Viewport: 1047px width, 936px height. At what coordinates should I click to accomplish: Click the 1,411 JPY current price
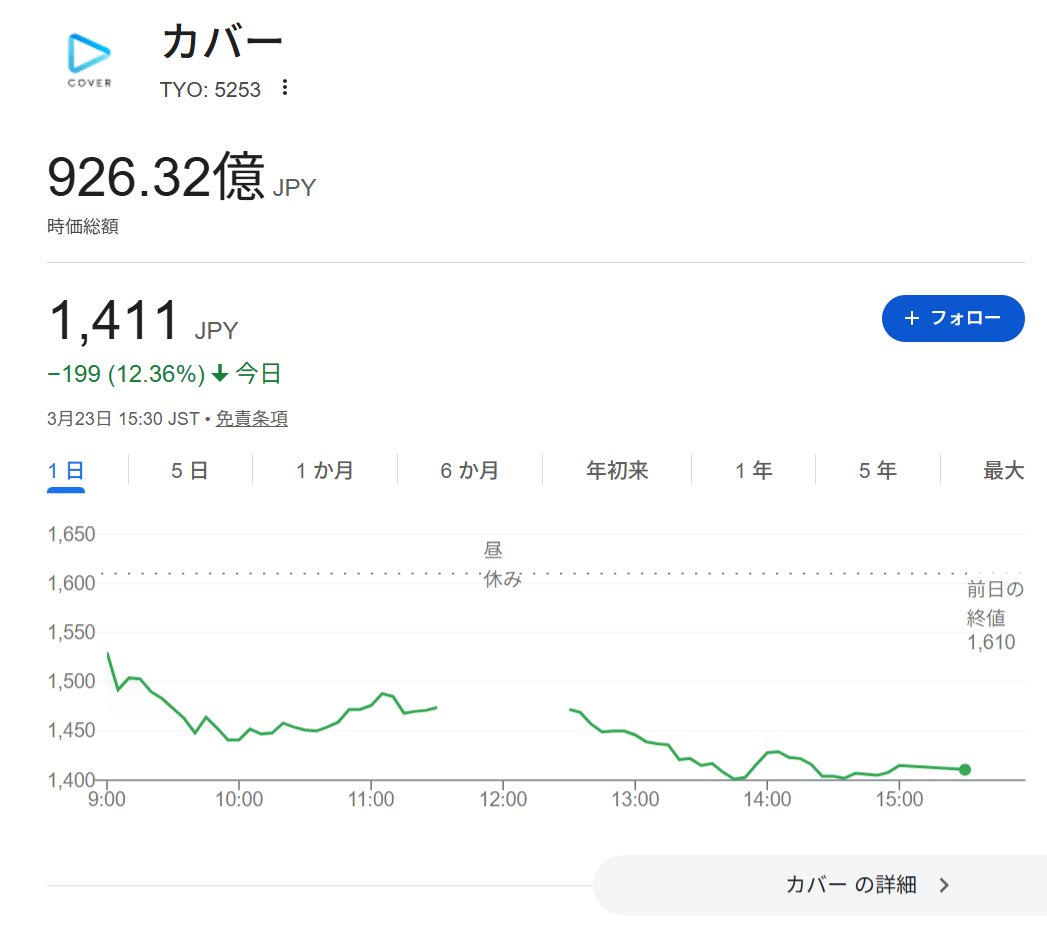pyautogui.click(x=115, y=322)
